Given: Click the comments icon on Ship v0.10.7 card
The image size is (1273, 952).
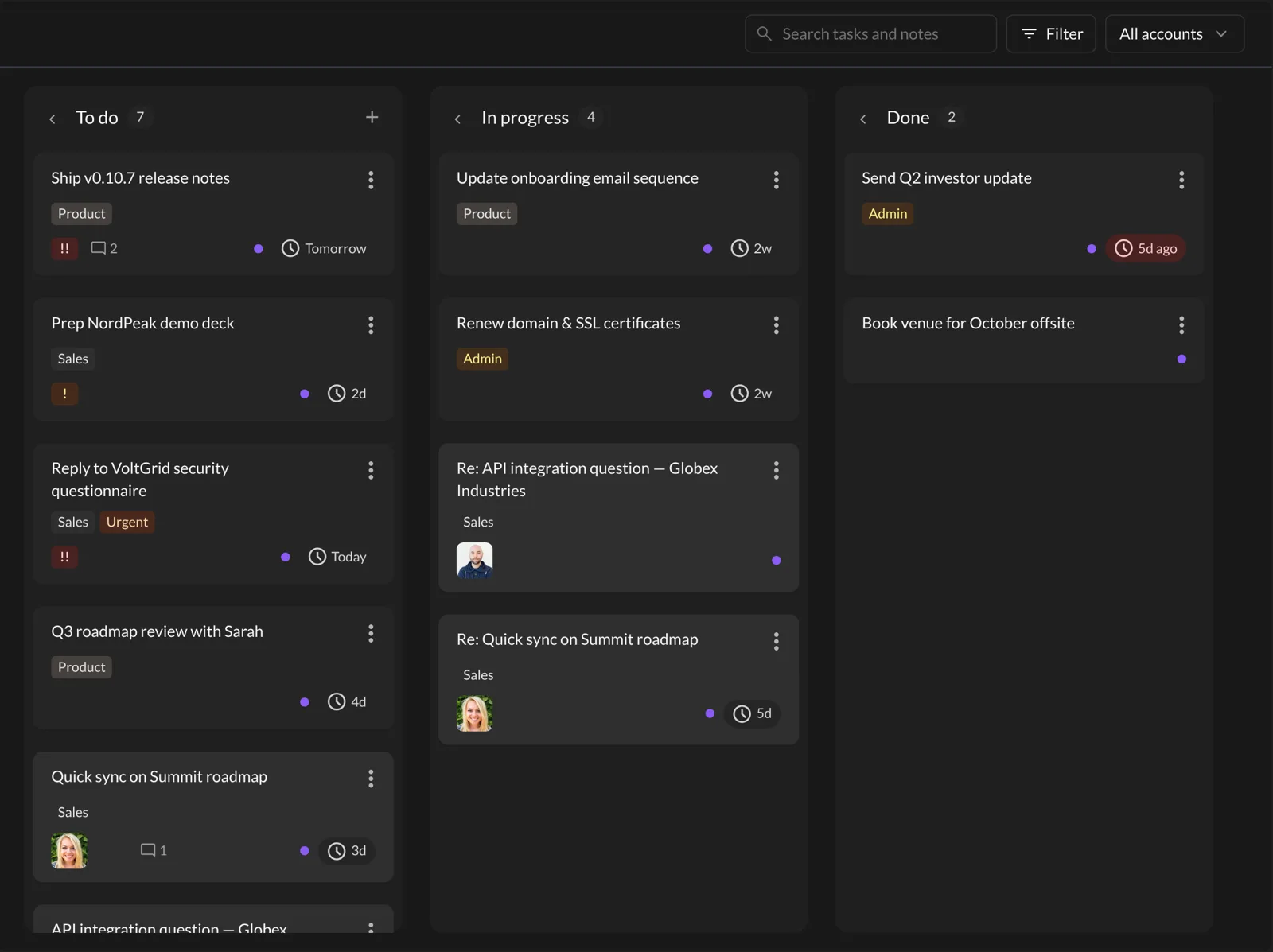Looking at the screenshot, I should 104,248.
